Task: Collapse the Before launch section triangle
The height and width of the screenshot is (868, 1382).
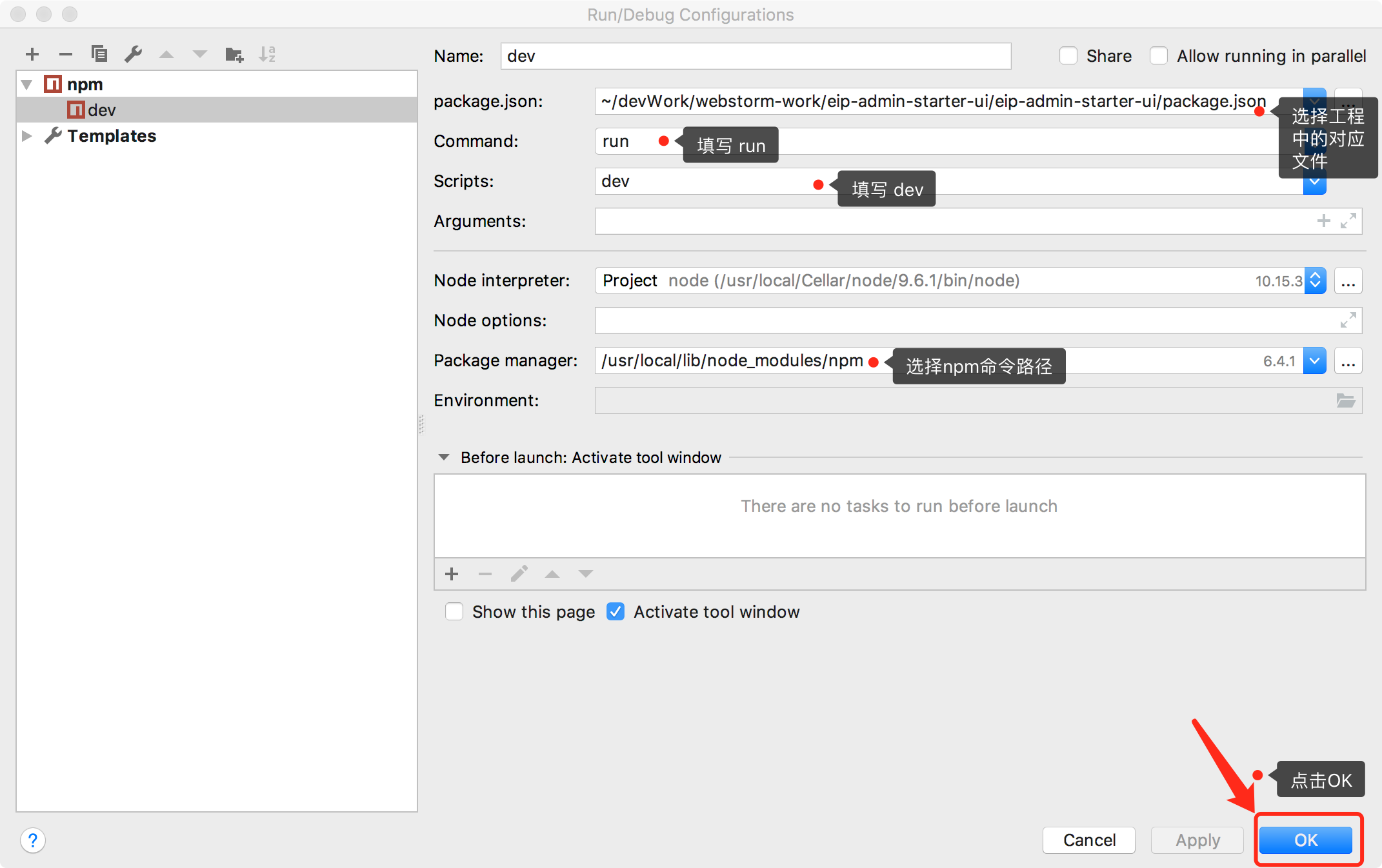Action: point(444,457)
